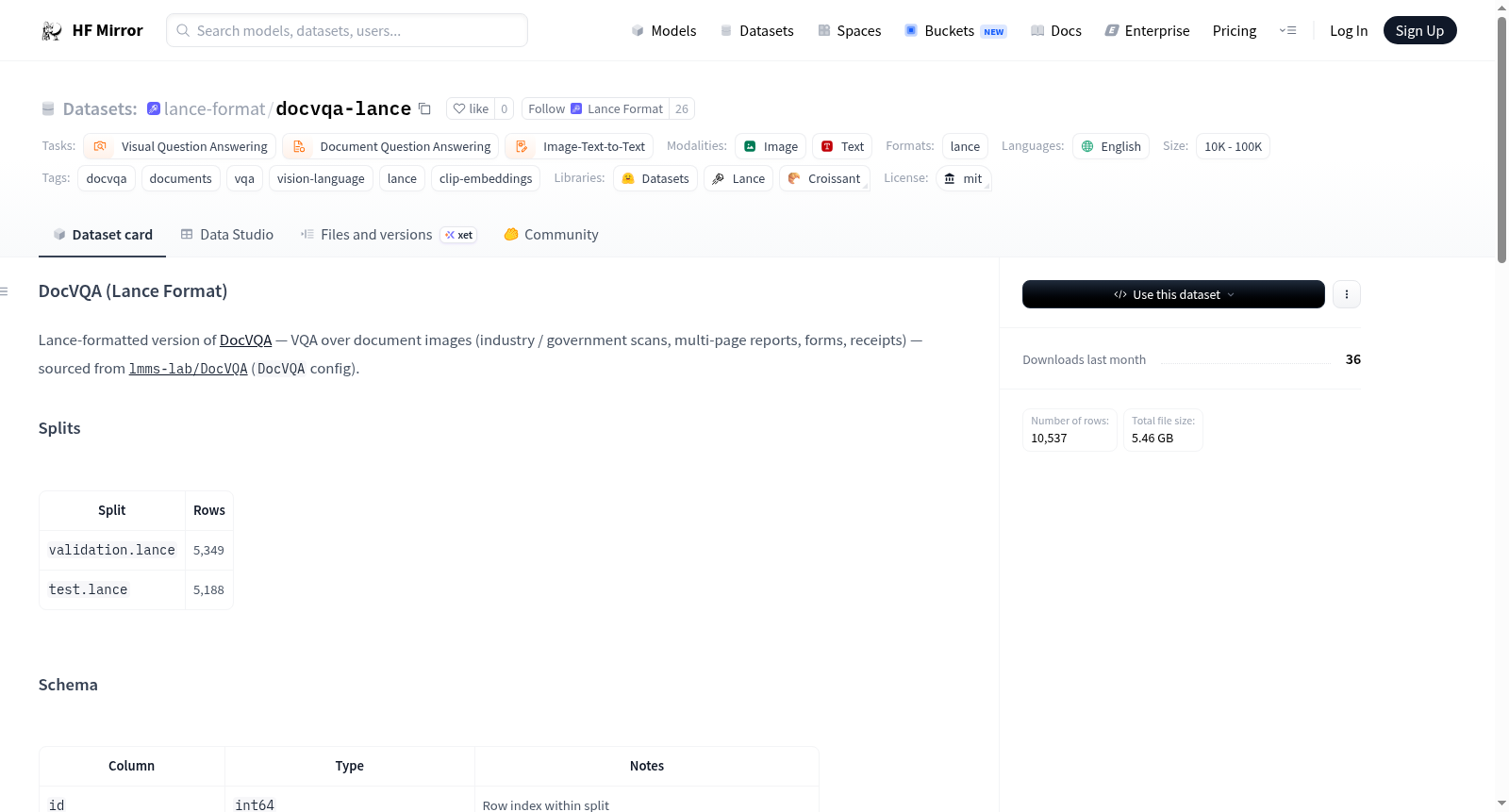Click the Text modality tag
Screen dimensions: 1509x812
[842, 146]
